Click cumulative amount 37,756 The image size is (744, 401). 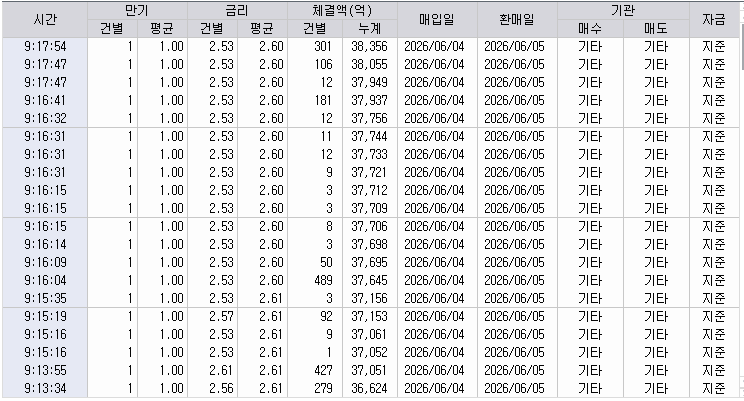pyautogui.click(x=370, y=118)
